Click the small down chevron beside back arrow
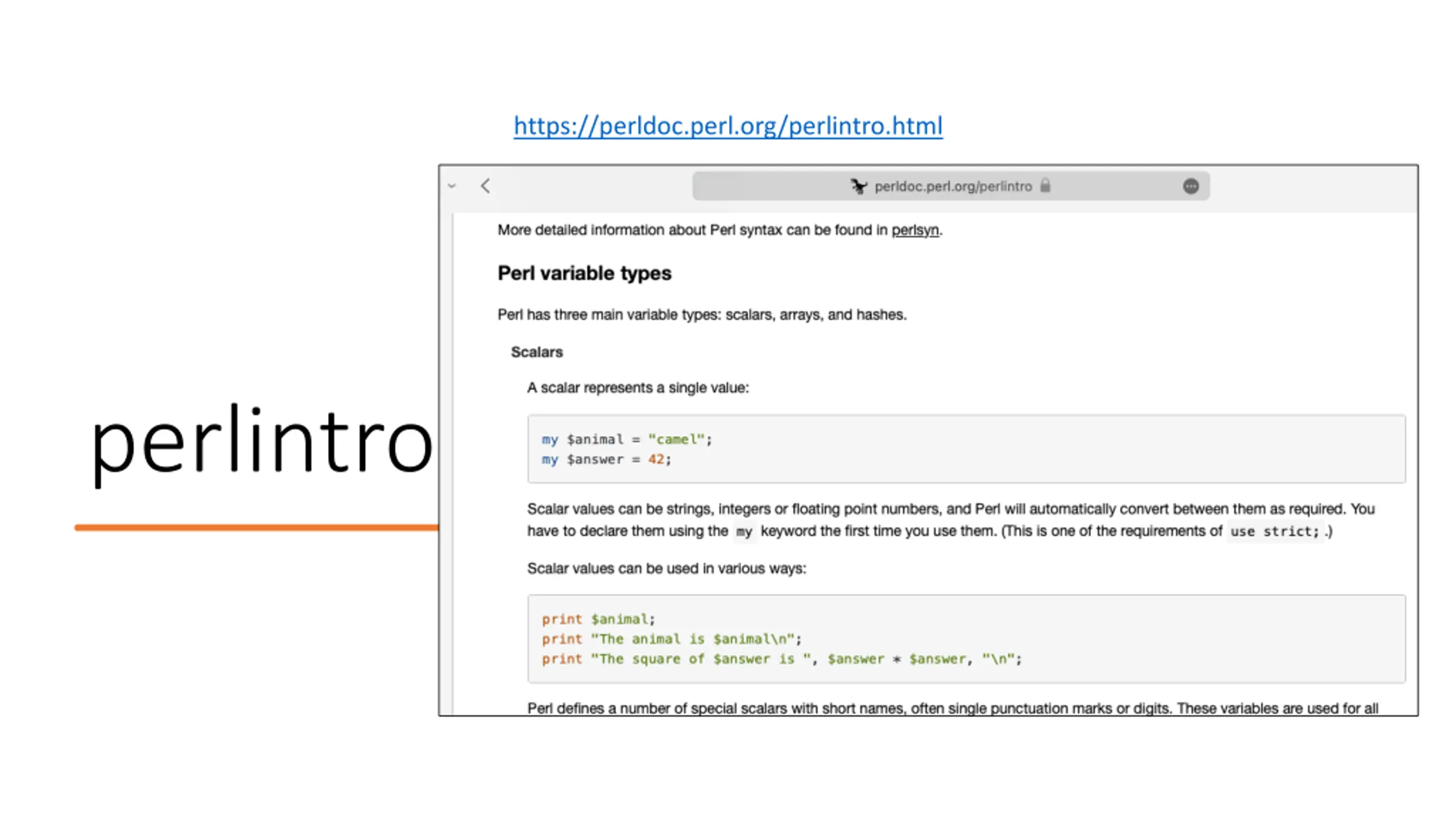 click(x=452, y=186)
